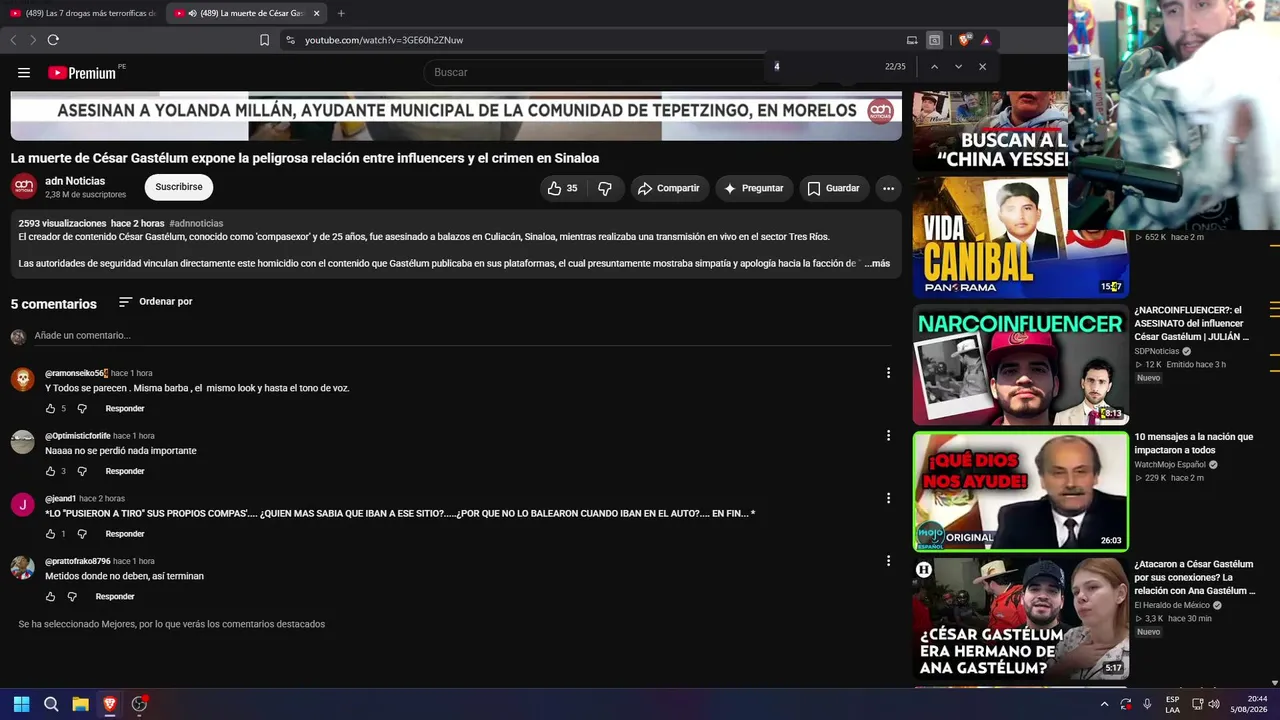Like the jeand1 comment
Screen dimensions: 1280x720
tap(50, 534)
